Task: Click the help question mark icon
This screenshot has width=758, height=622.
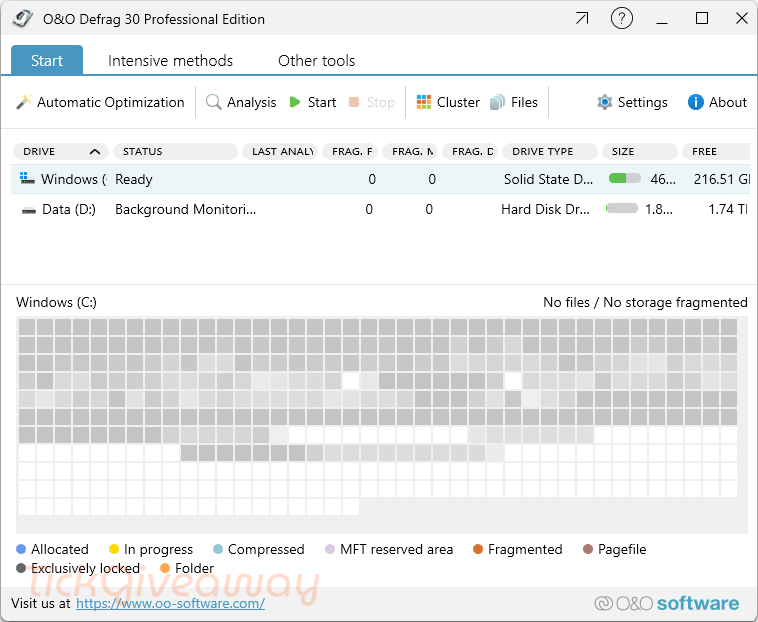Action: click(x=622, y=19)
